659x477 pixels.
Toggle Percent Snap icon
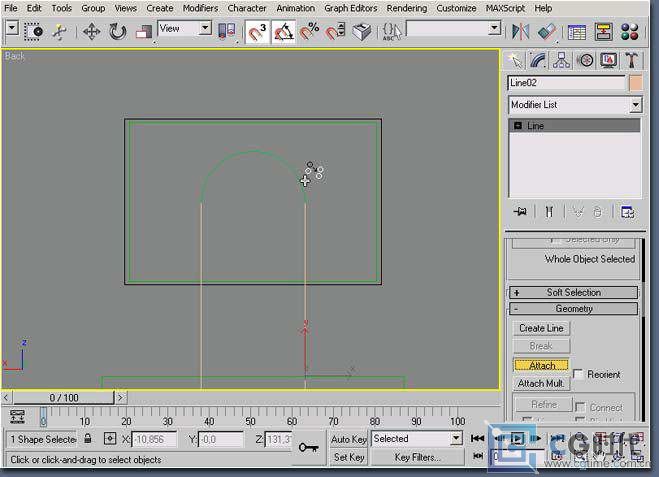point(310,32)
